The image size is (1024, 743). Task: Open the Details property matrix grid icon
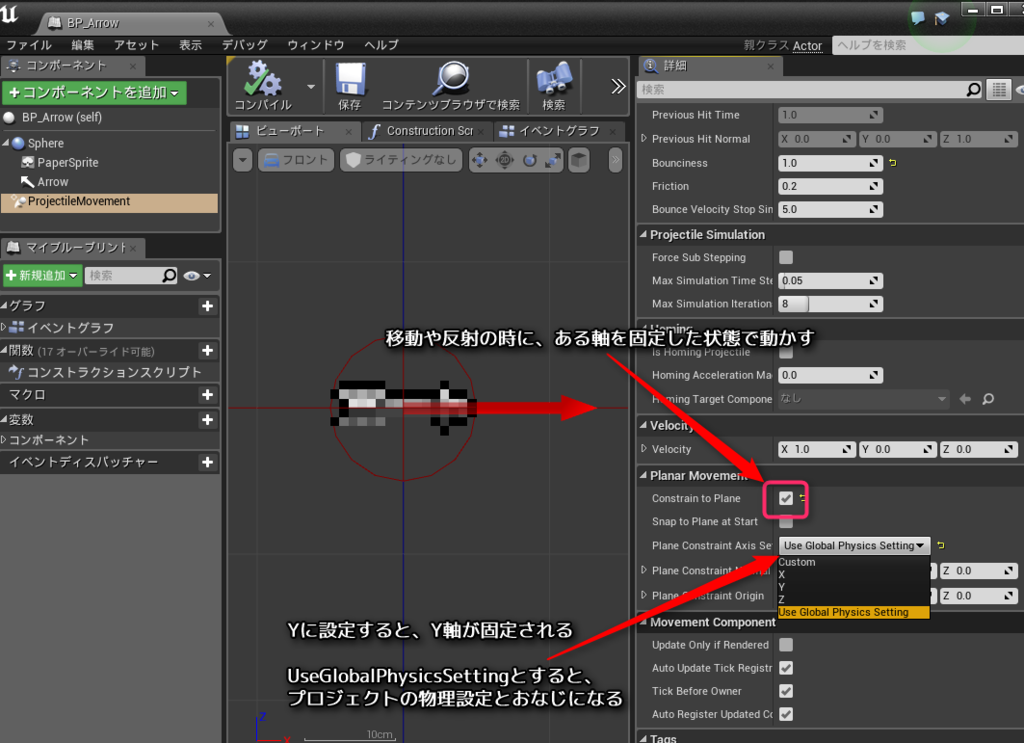(x=999, y=89)
